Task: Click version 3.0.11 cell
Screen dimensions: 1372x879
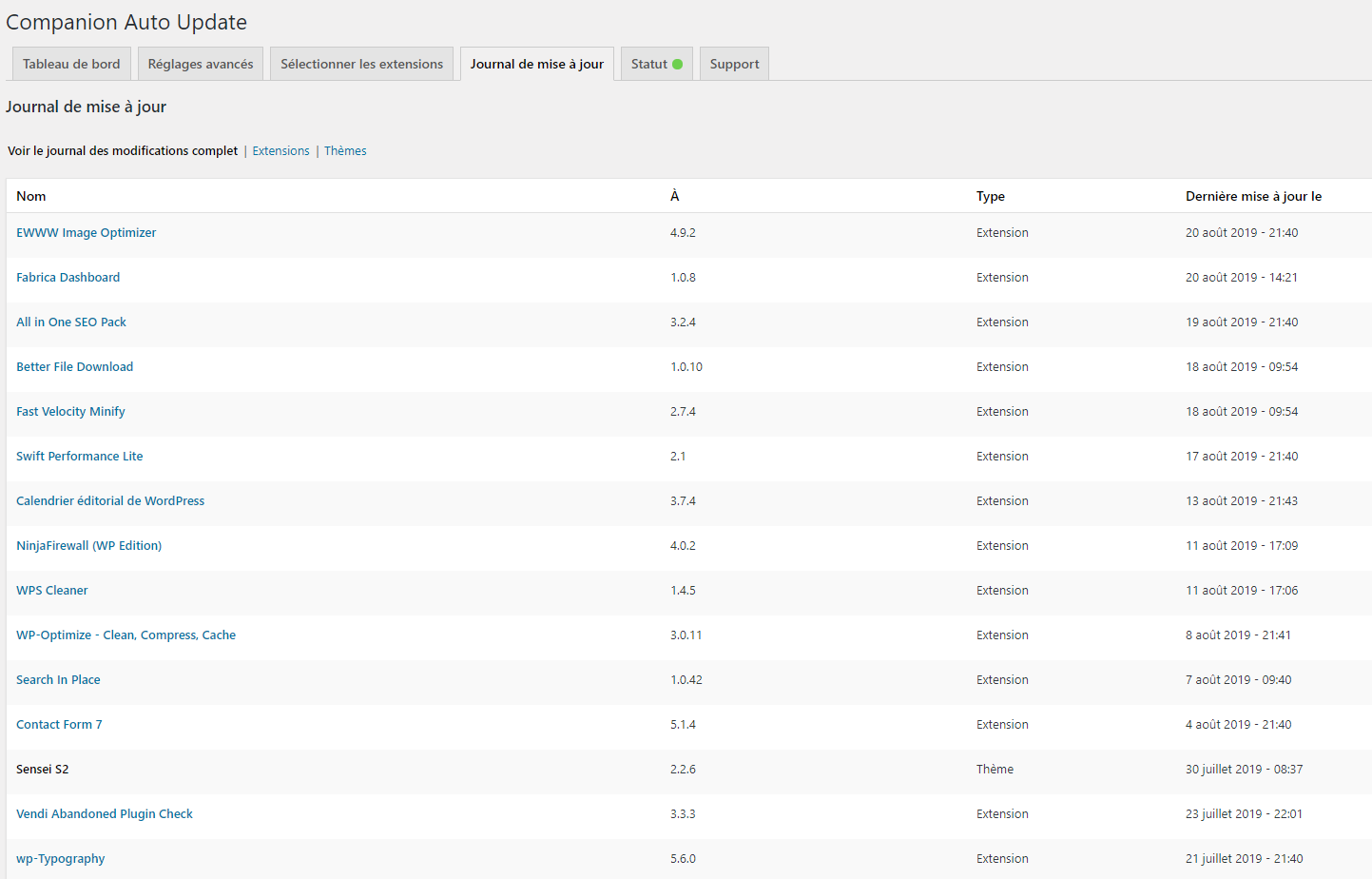Action: (x=686, y=635)
